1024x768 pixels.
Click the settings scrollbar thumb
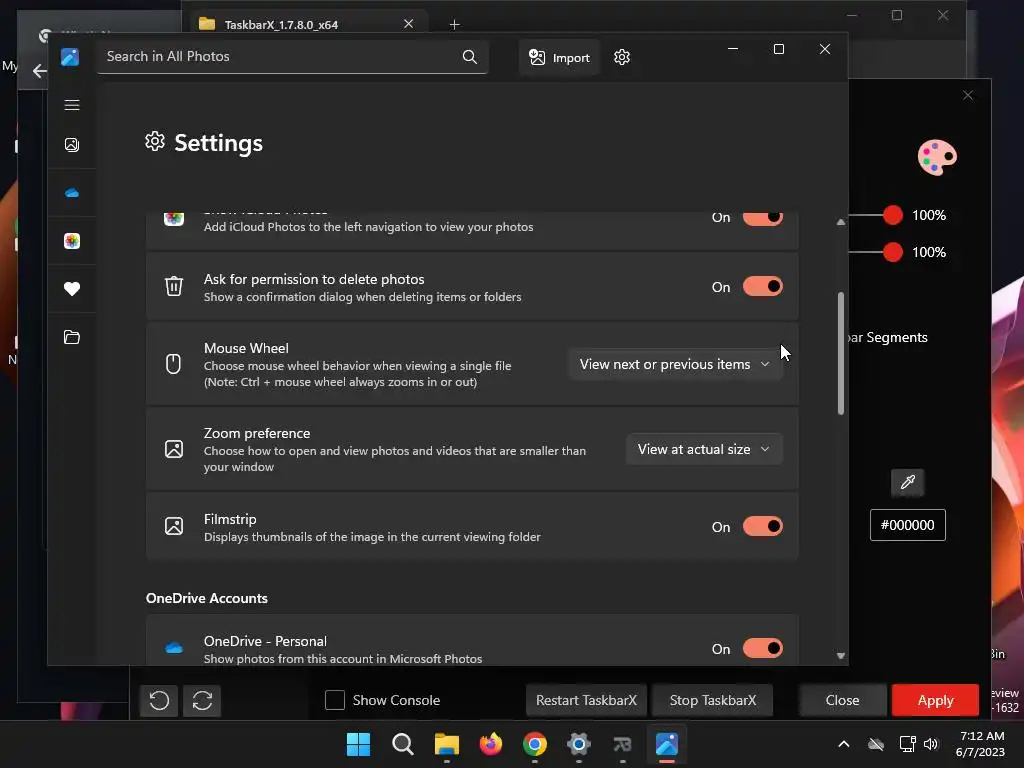pos(841,353)
